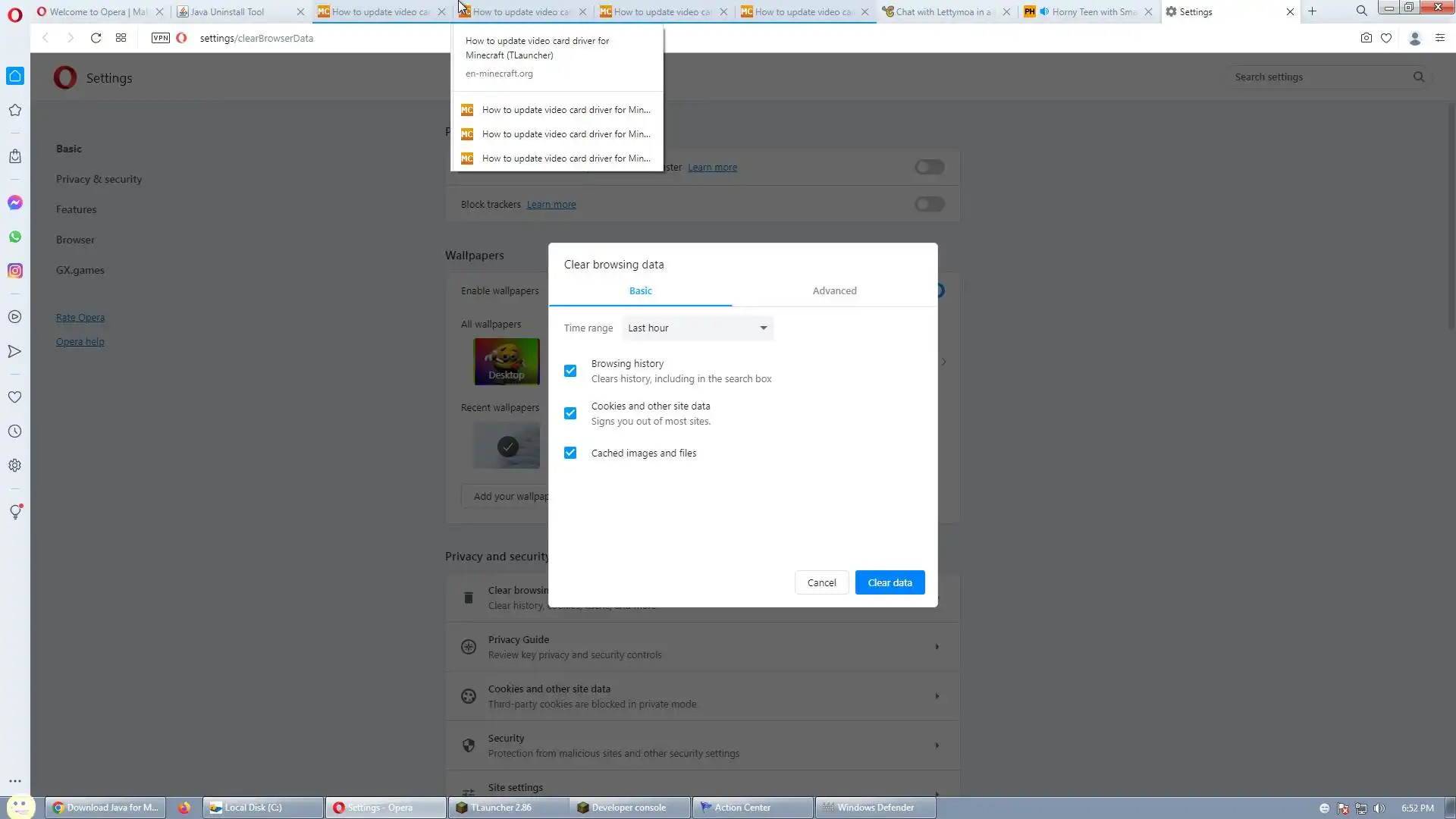Screen dimensions: 1456x819
Task: Open the Easy setup menu icon
Action: 1439,38
